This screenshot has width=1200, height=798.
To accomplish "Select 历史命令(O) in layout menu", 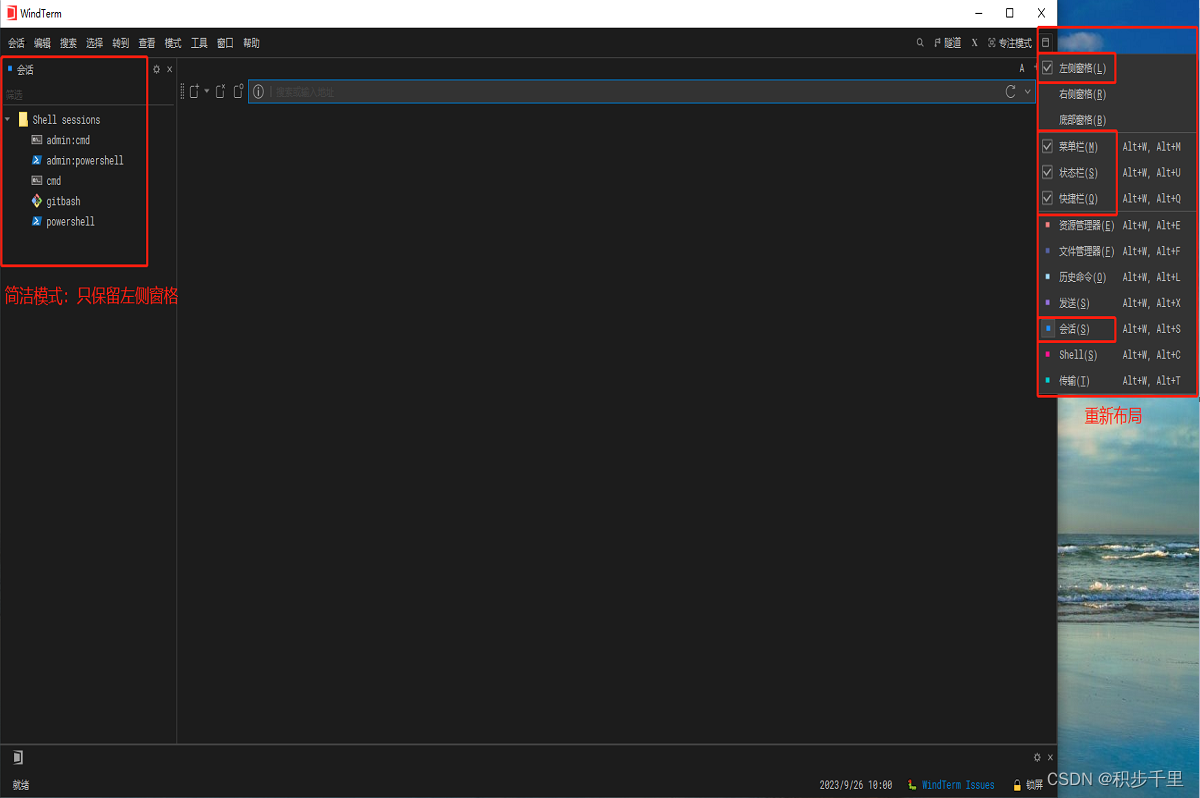I will coord(1117,277).
